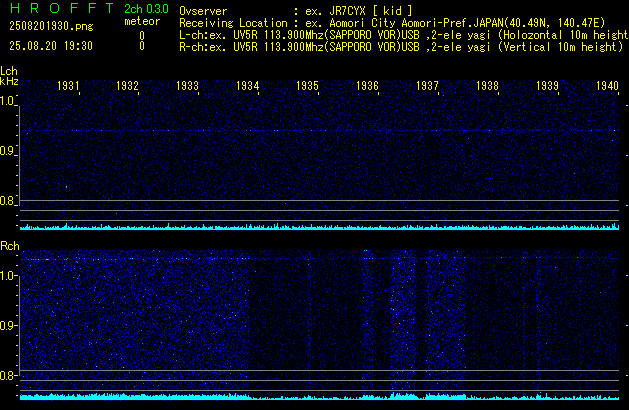629x410 pixels.
Task: Select the R-ch receiver description line
Action: tap(401, 47)
